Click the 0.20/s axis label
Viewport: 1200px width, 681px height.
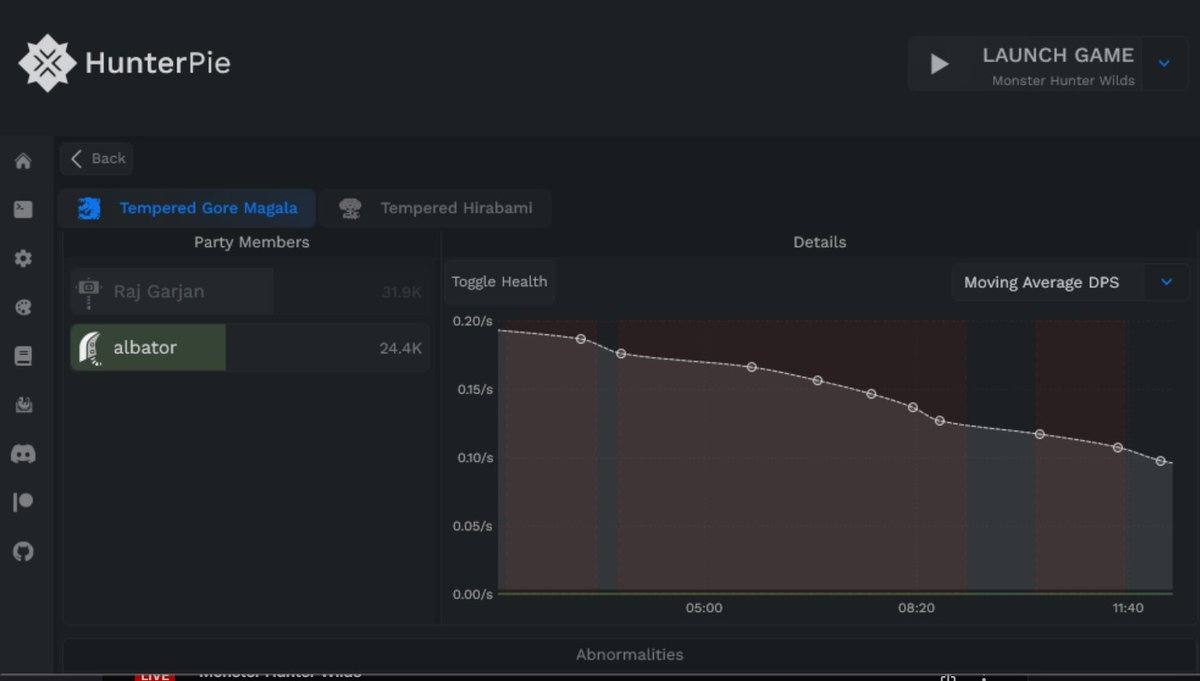click(x=472, y=321)
